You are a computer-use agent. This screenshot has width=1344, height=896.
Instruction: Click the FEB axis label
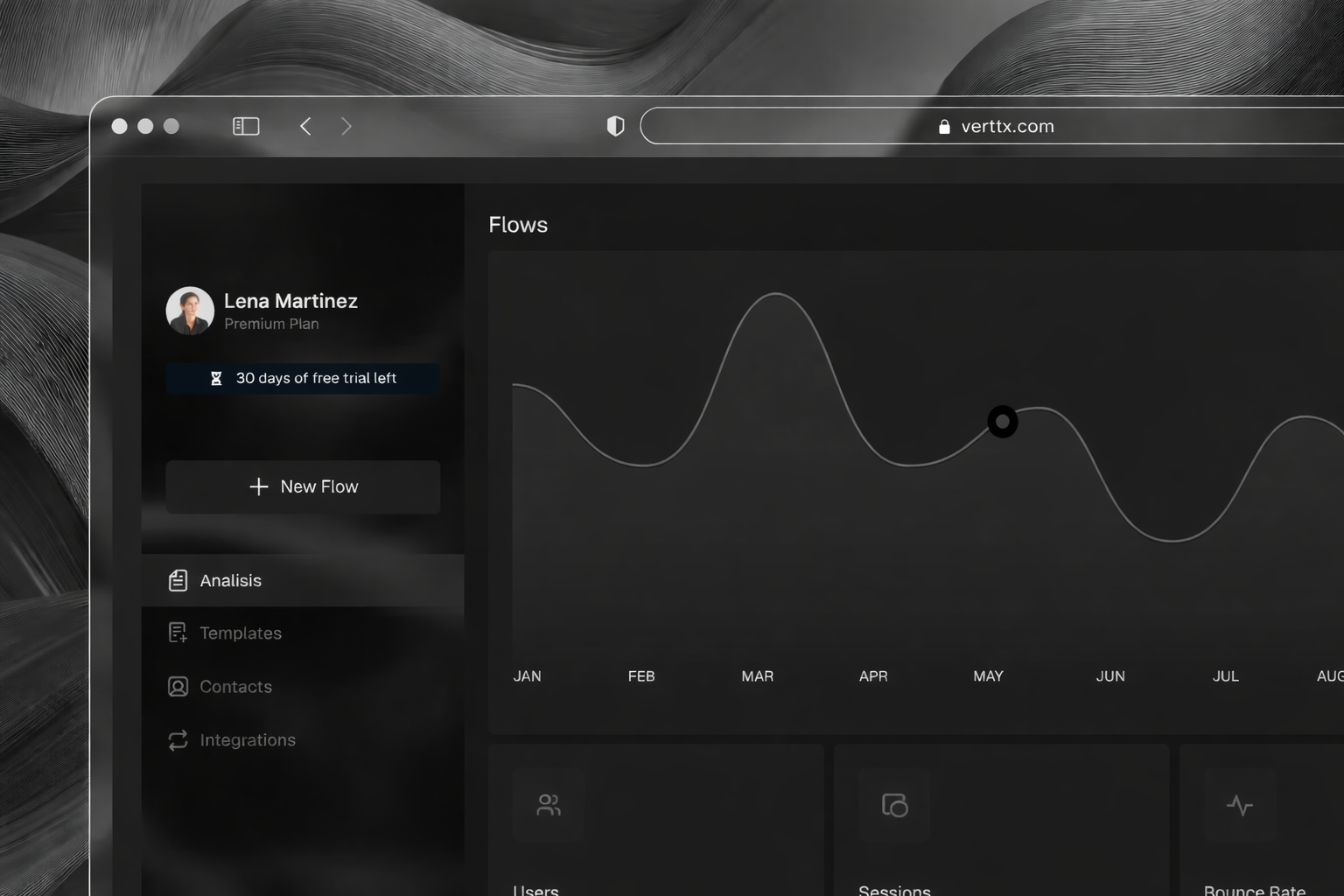coord(641,676)
